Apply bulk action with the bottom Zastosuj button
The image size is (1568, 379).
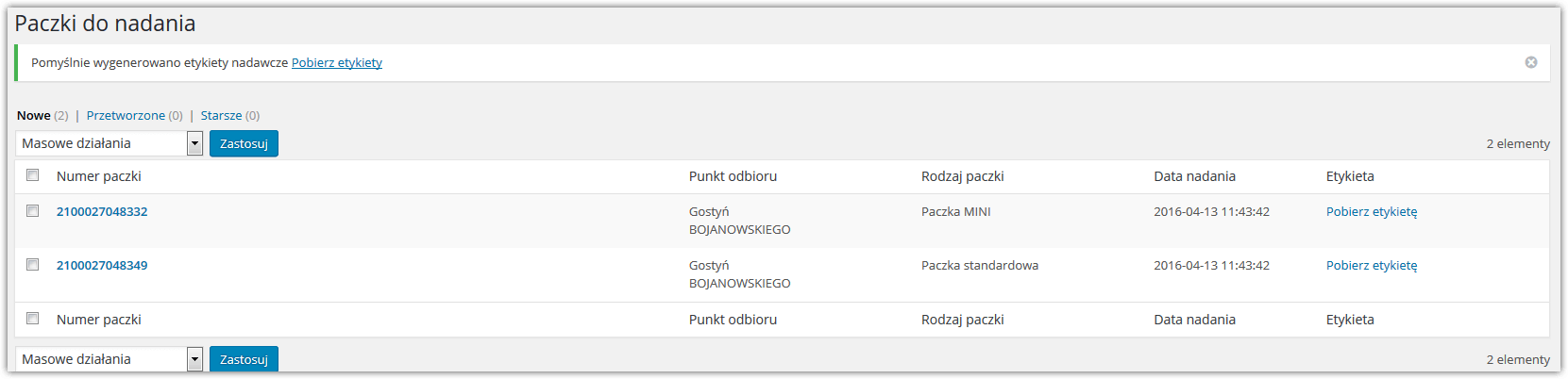(244, 359)
